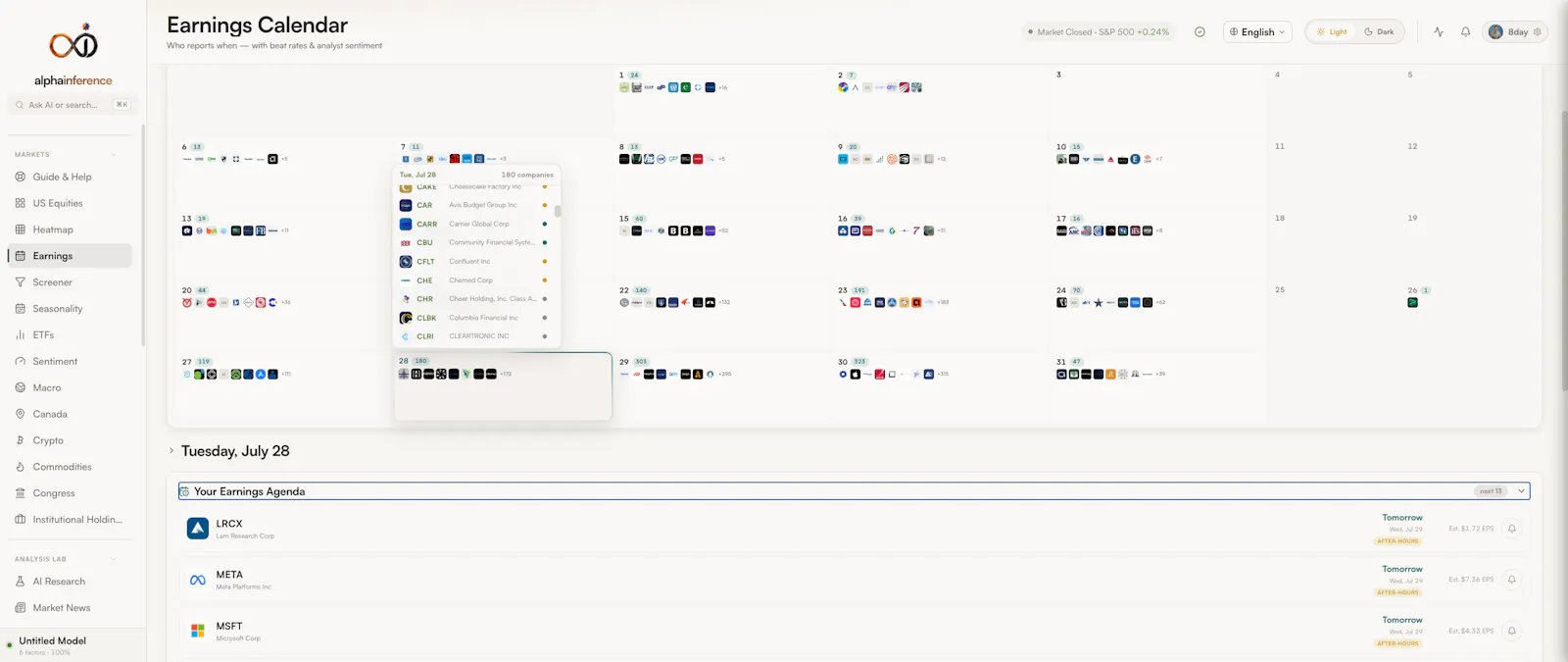Click the Microsoft logo icon
This screenshot has width=1568, height=662.
tap(198, 631)
